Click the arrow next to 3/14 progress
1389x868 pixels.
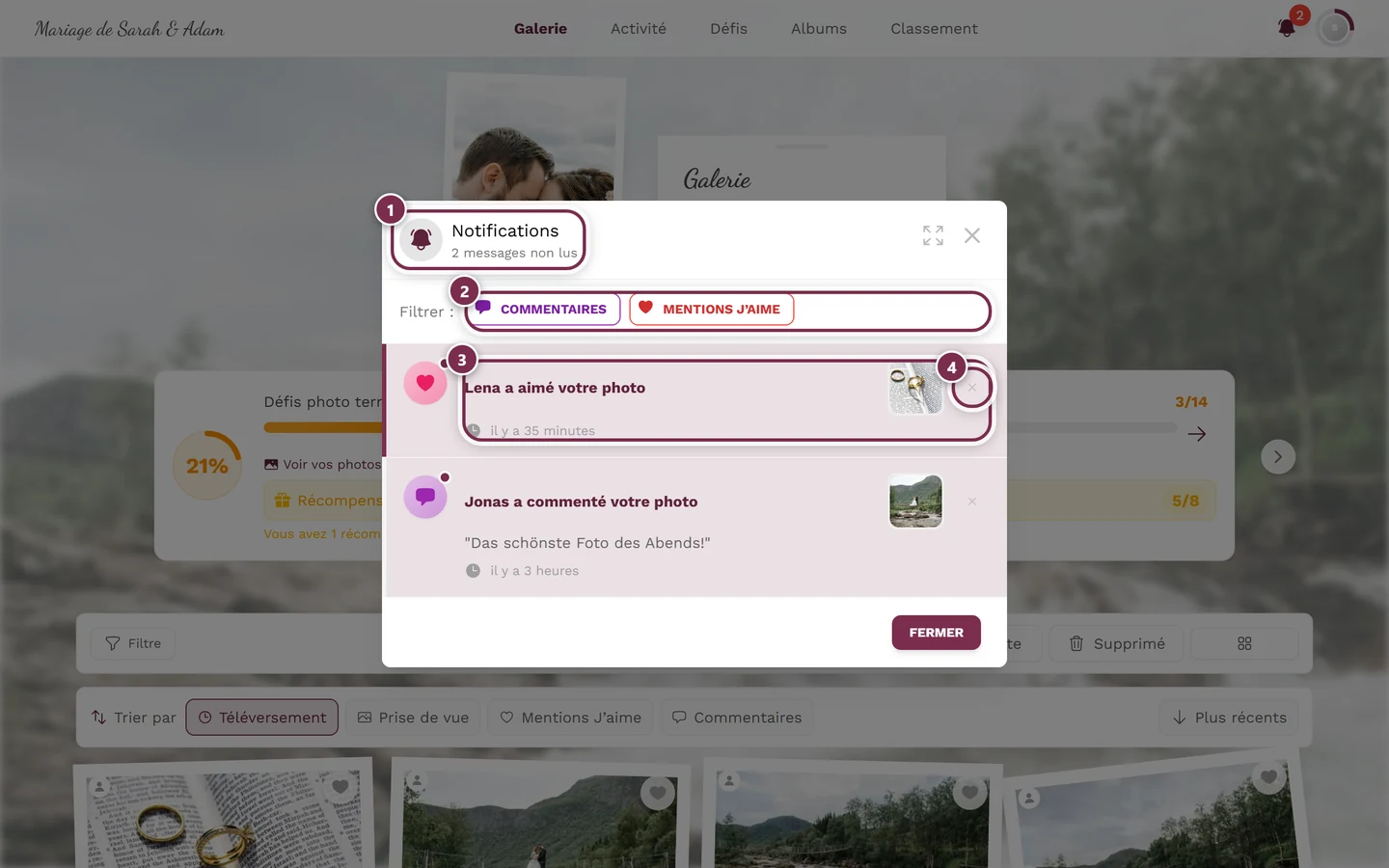[1197, 434]
